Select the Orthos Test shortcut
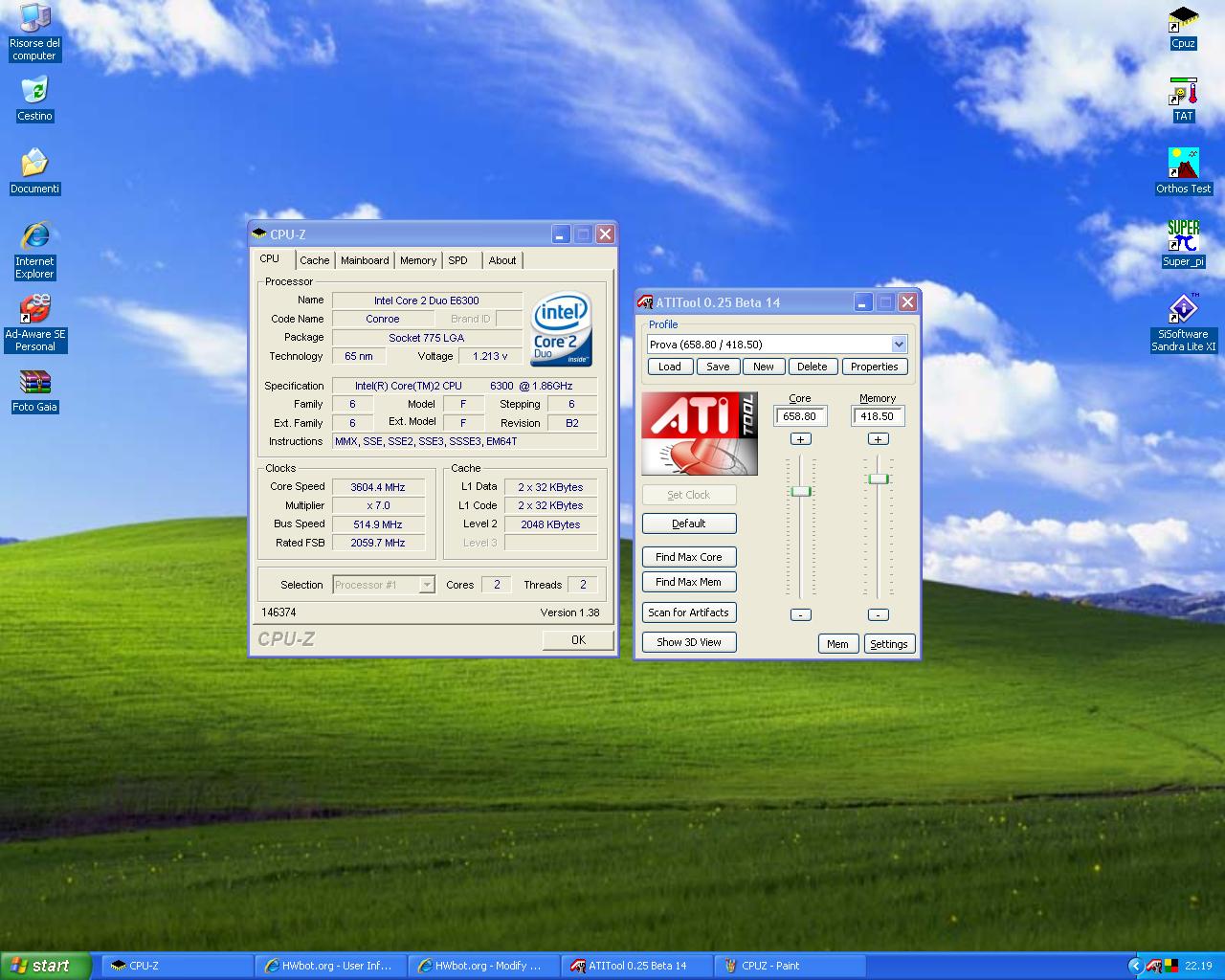This screenshot has width=1225, height=980. [1183, 172]
